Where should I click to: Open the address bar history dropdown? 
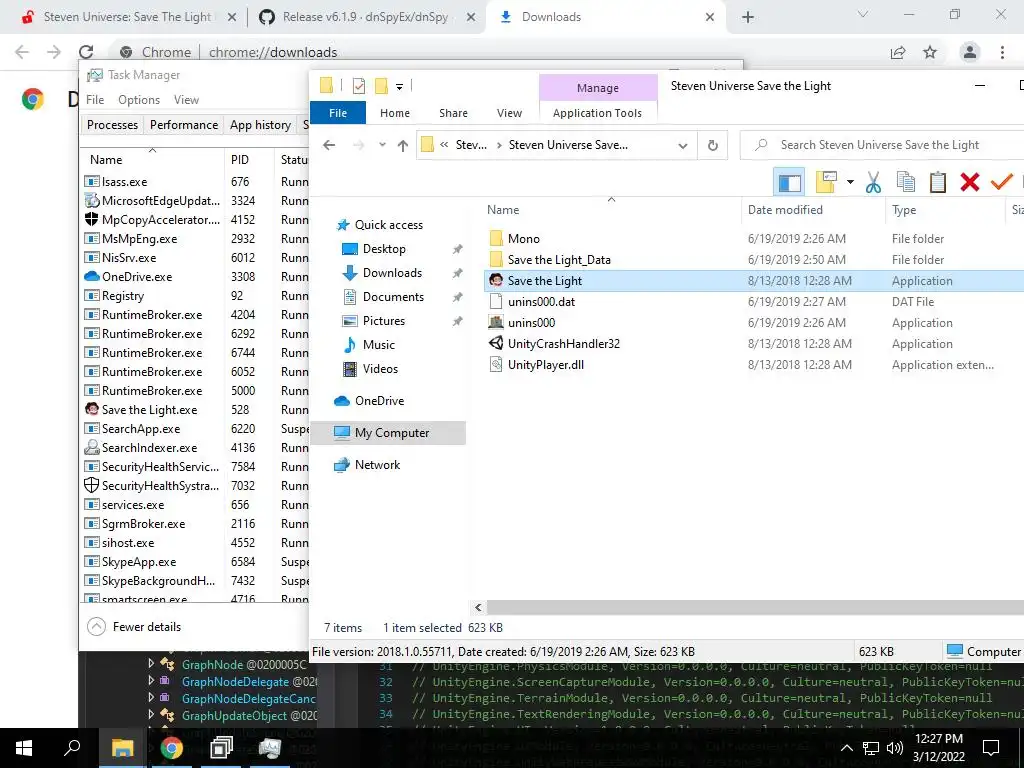click(x=682, y=146)
